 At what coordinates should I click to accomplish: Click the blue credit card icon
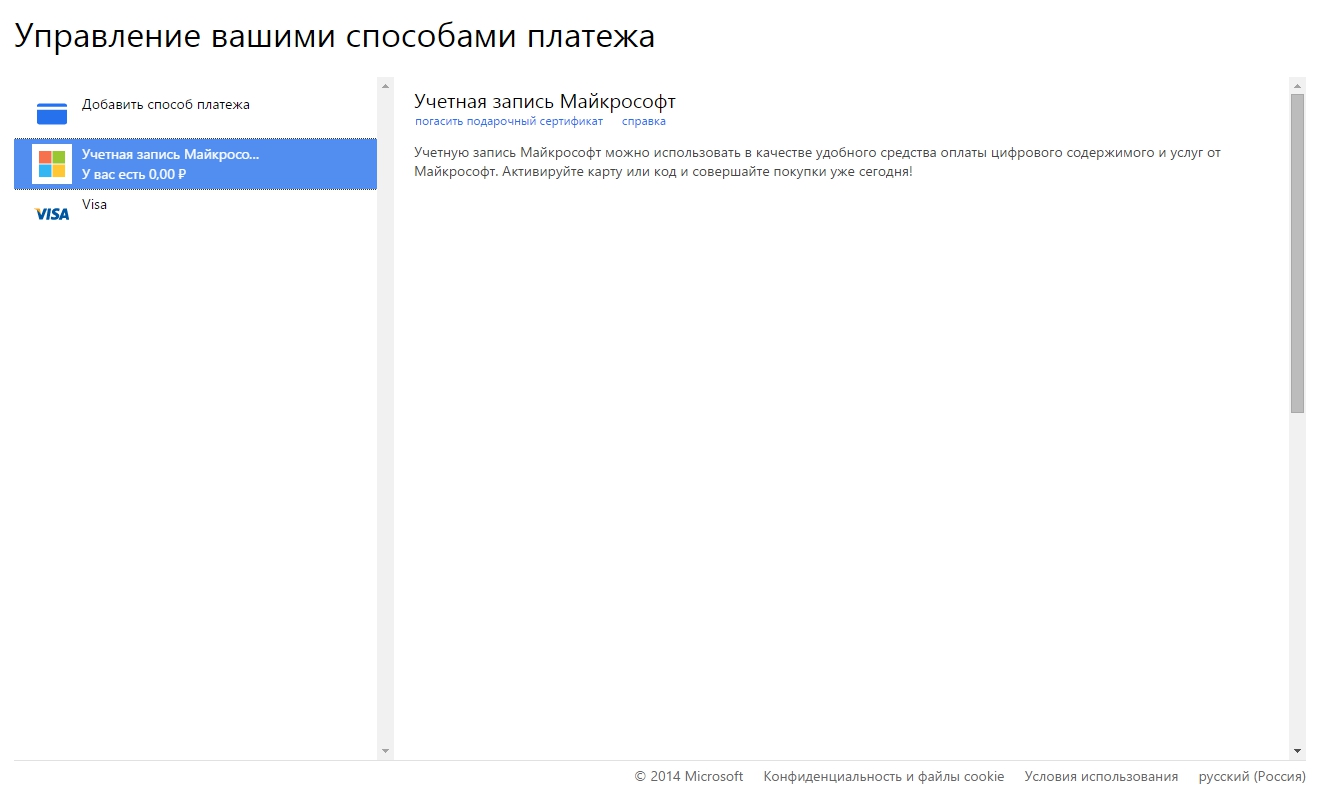point(52,113)
